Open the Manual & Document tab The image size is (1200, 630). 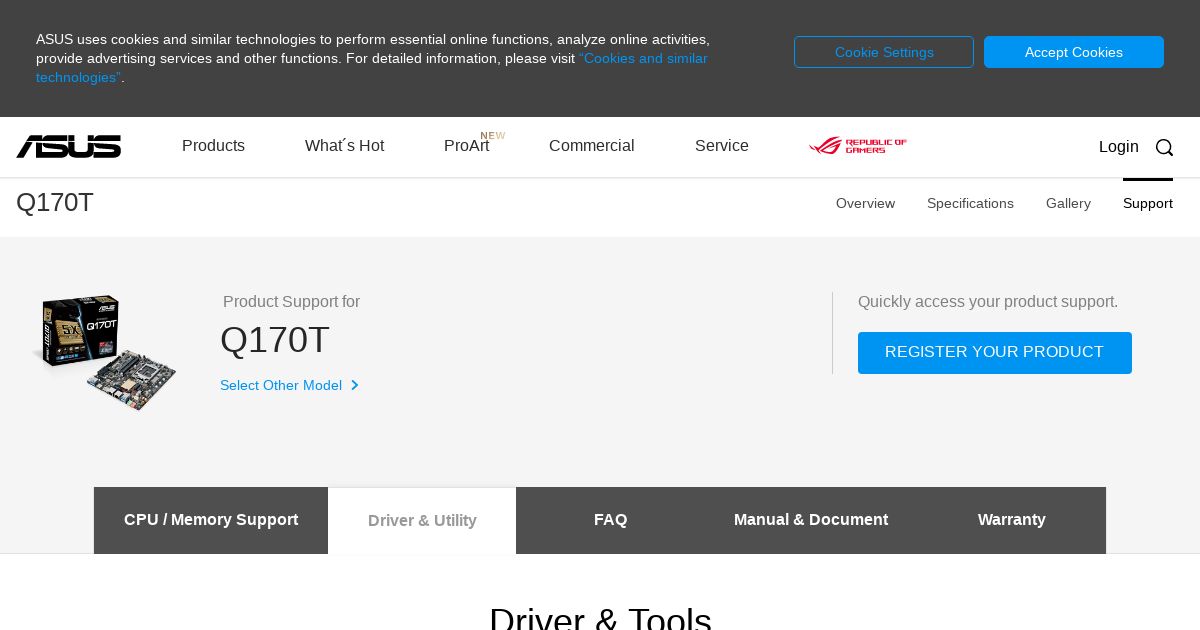[811, 520]
